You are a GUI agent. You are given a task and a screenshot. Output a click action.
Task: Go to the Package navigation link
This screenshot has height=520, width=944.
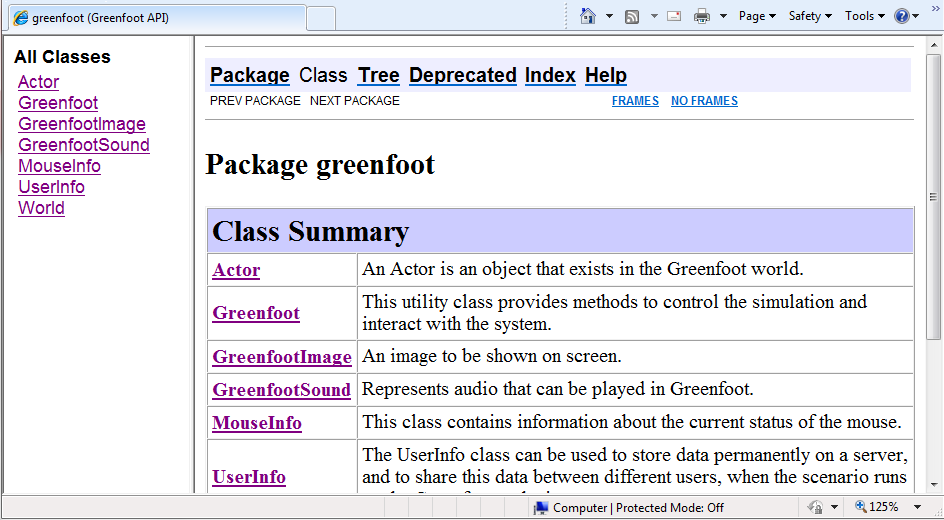coord(249,75)
